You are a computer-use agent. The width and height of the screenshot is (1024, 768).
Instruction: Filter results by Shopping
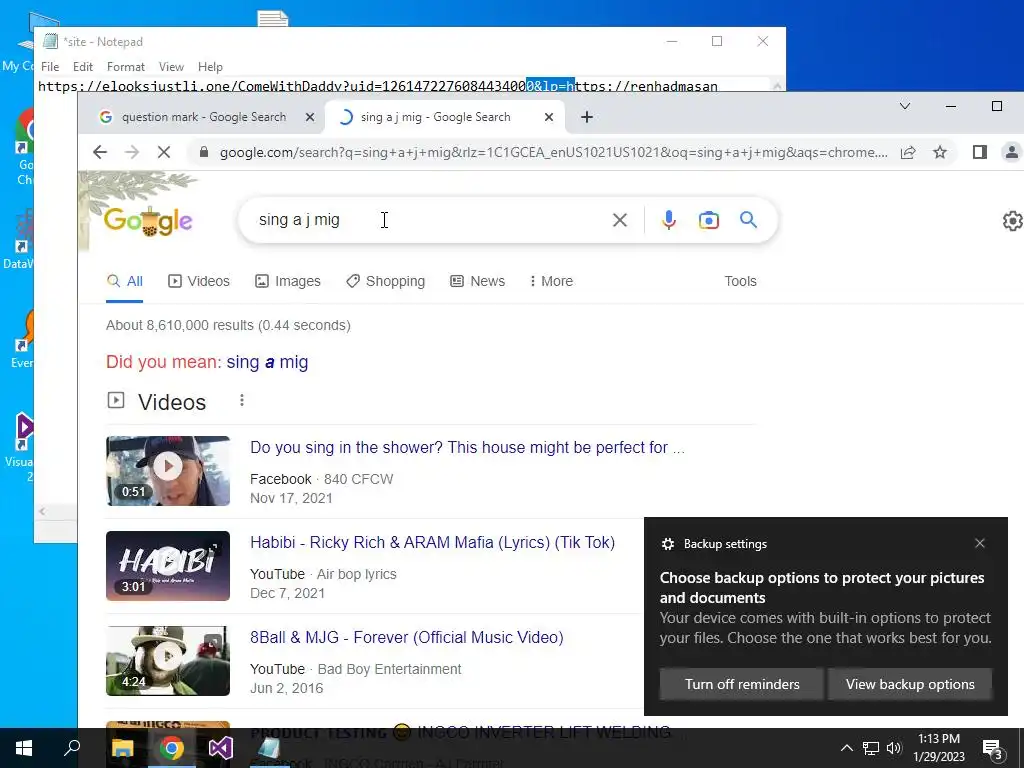click(x=386, y=281)
